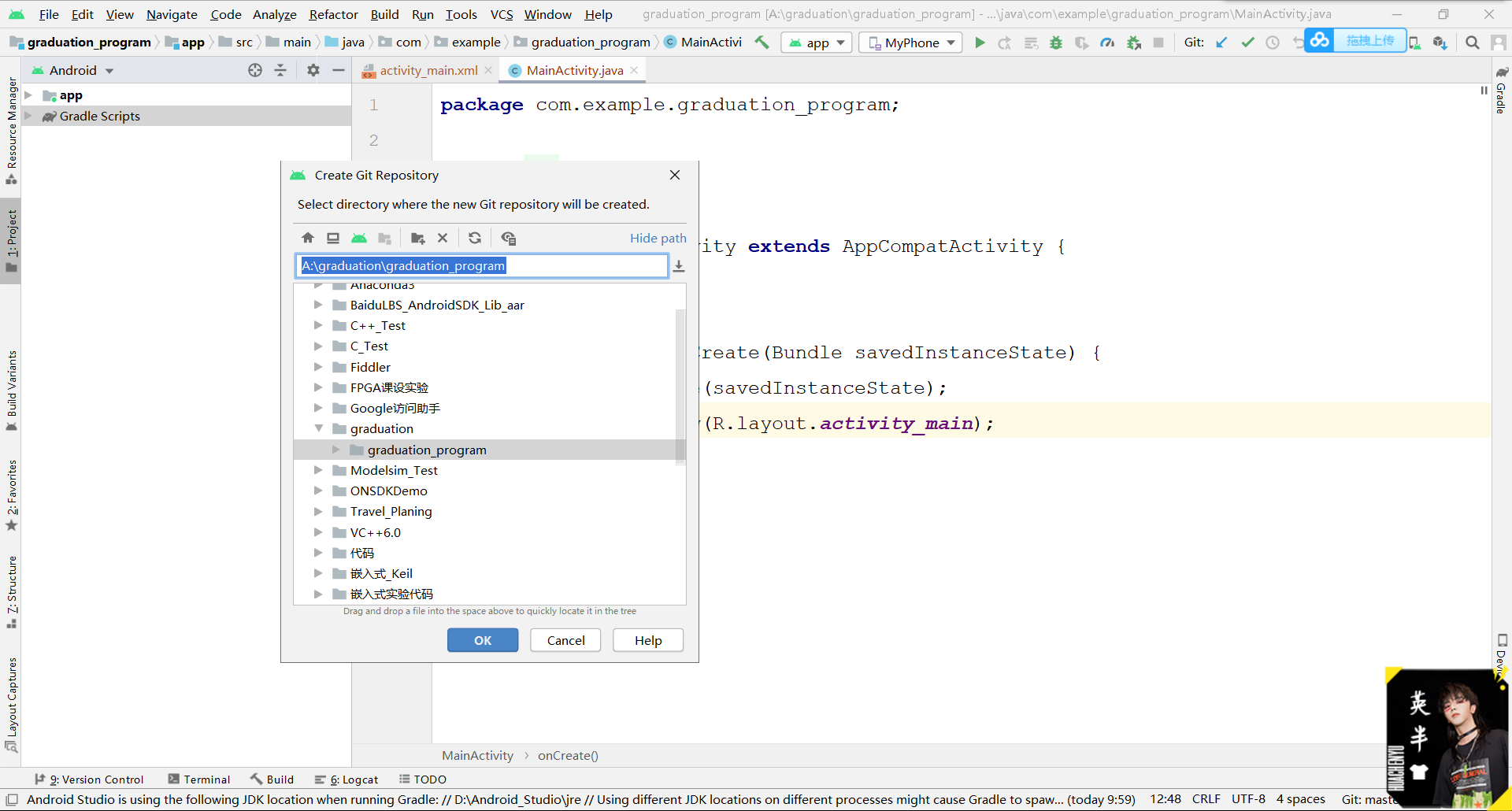The height and width of the screenshot is (811, 1512).
Task: Toggle the 9: Version Control tool window
Action: tap(89, 780)
